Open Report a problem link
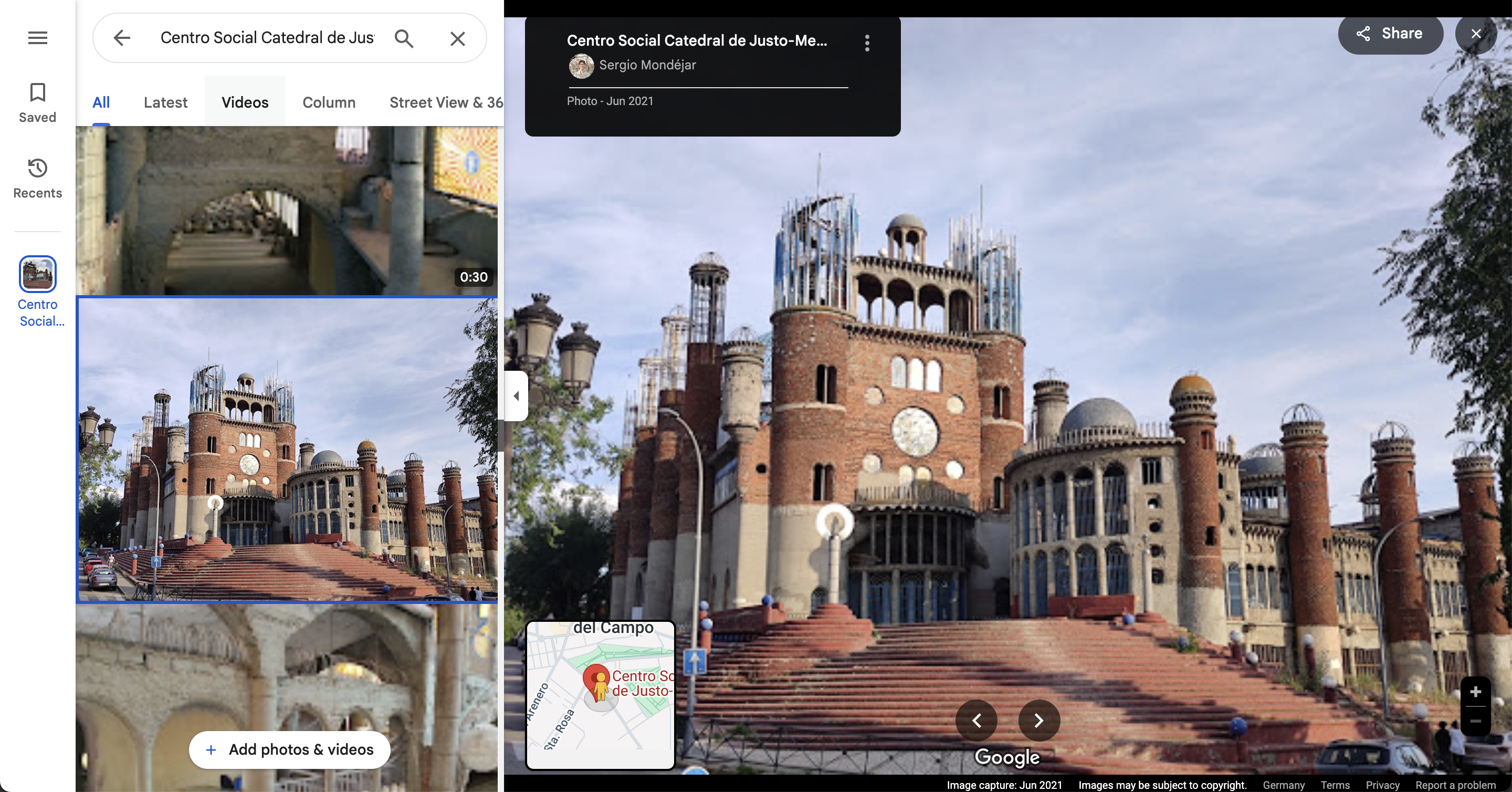This screenshot has width=1512, height=792. (1455, 784)
